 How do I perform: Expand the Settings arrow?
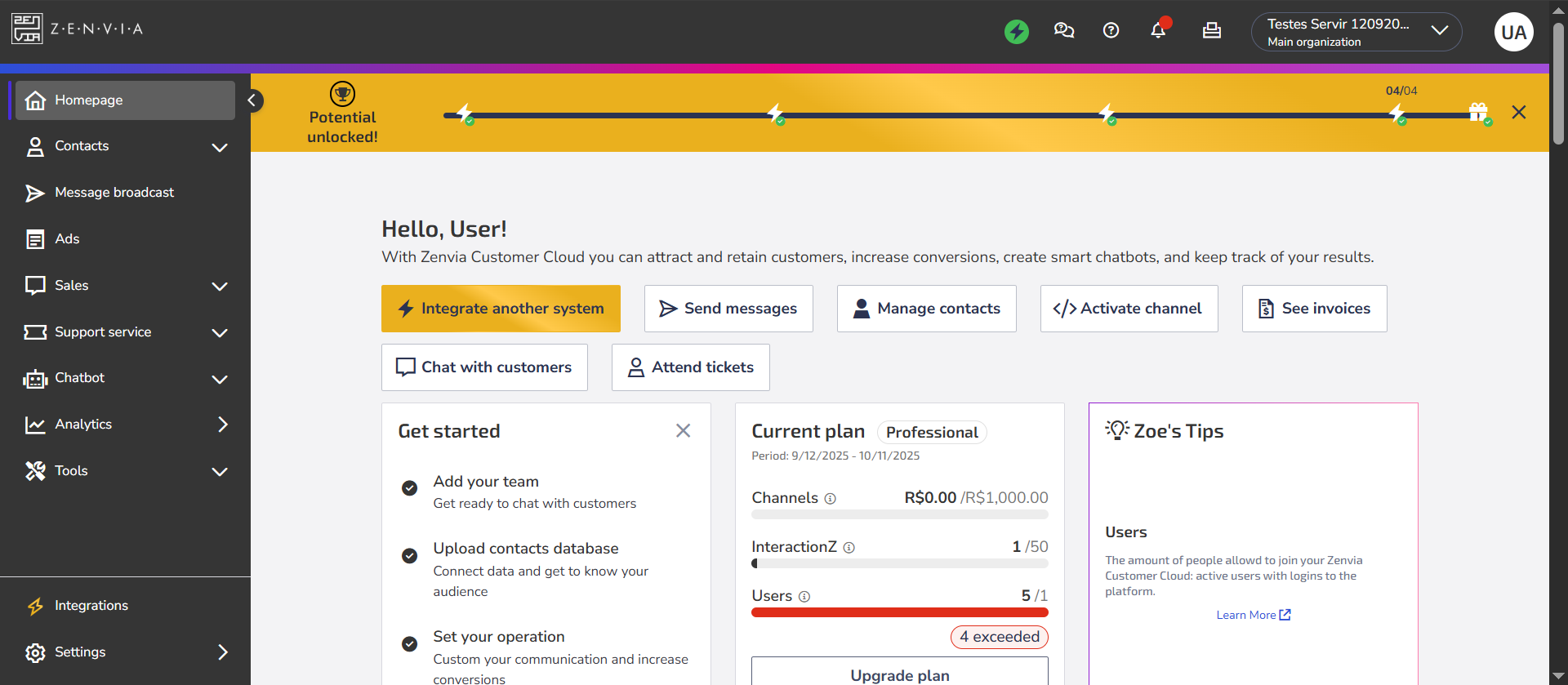point(222,652)
